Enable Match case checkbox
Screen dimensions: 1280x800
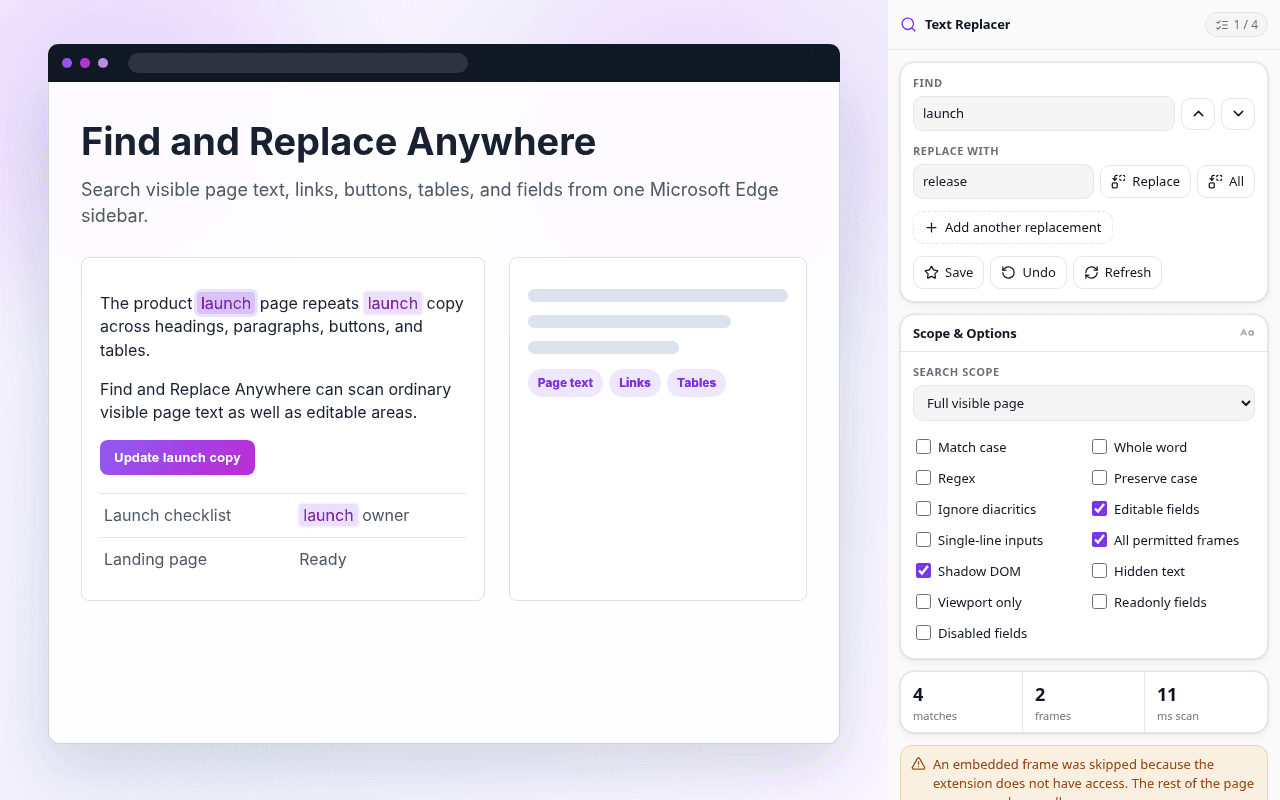pos(923,447)
